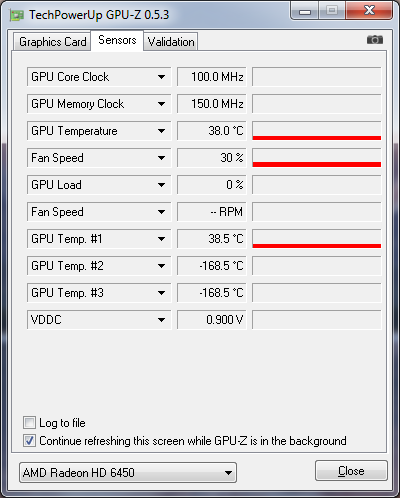400x498 pixels.
Task: Click the Close button
Action: (351, 471)
